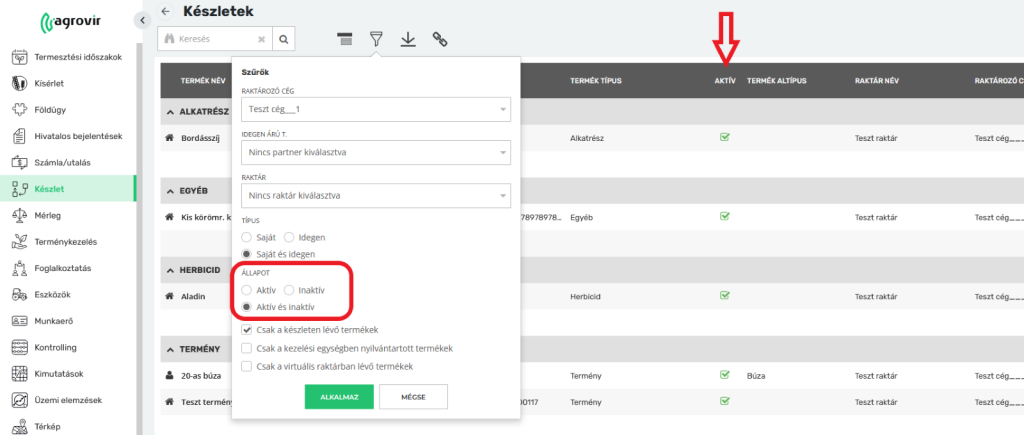Clear the search field with X icon

[261, 39]
